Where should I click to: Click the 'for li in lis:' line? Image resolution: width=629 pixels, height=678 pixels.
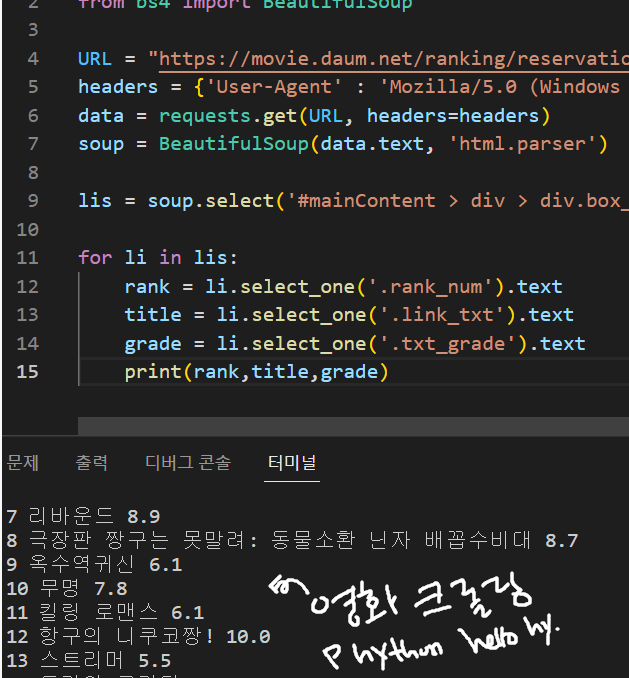[x=158, y=258]
